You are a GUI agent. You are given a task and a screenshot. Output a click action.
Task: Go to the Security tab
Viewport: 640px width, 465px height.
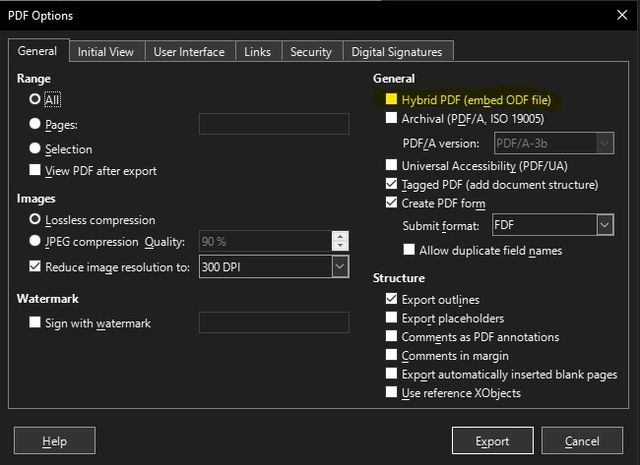[x=311, y=52]
